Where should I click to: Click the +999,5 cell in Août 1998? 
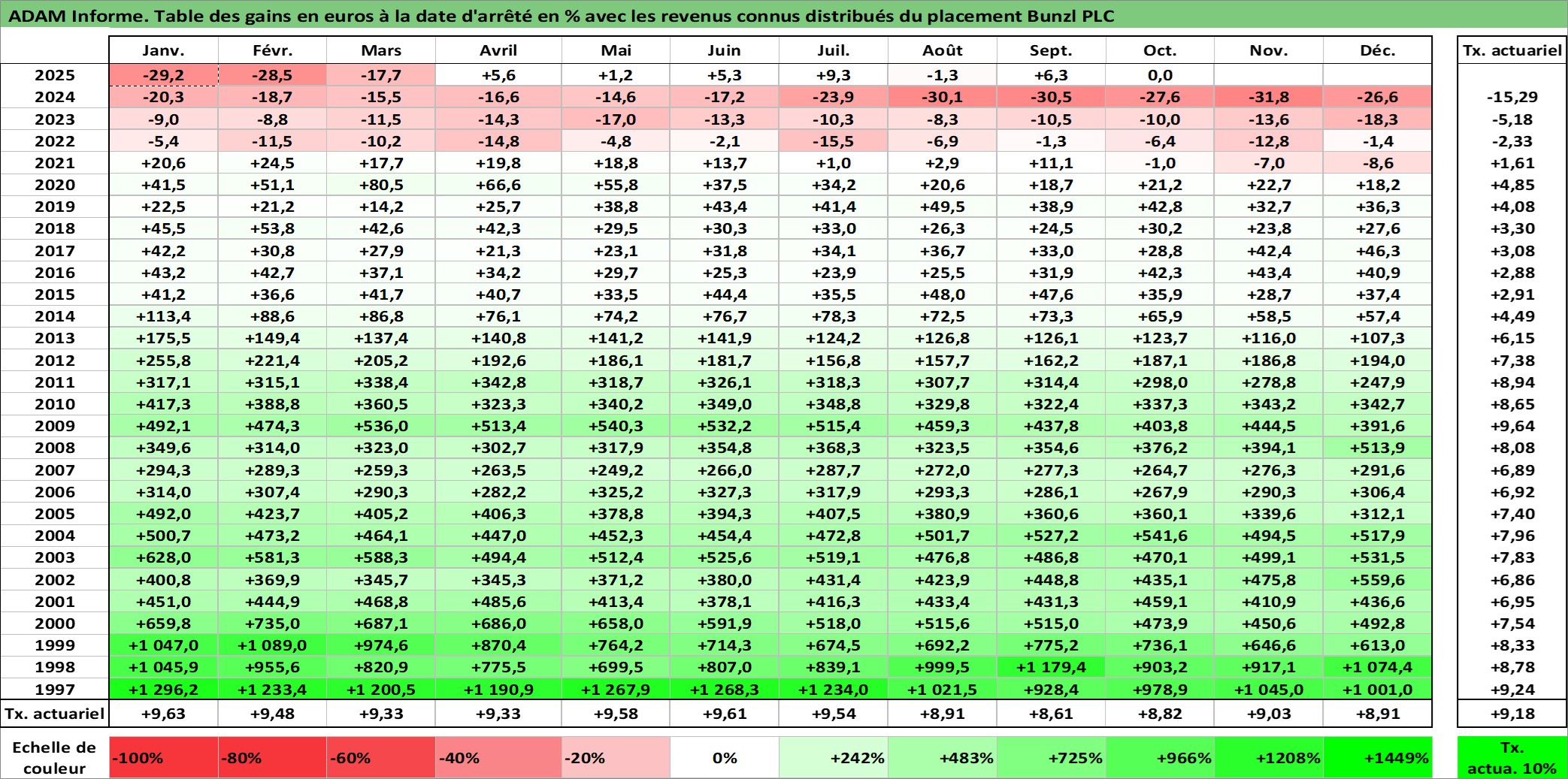pos(943,667)
